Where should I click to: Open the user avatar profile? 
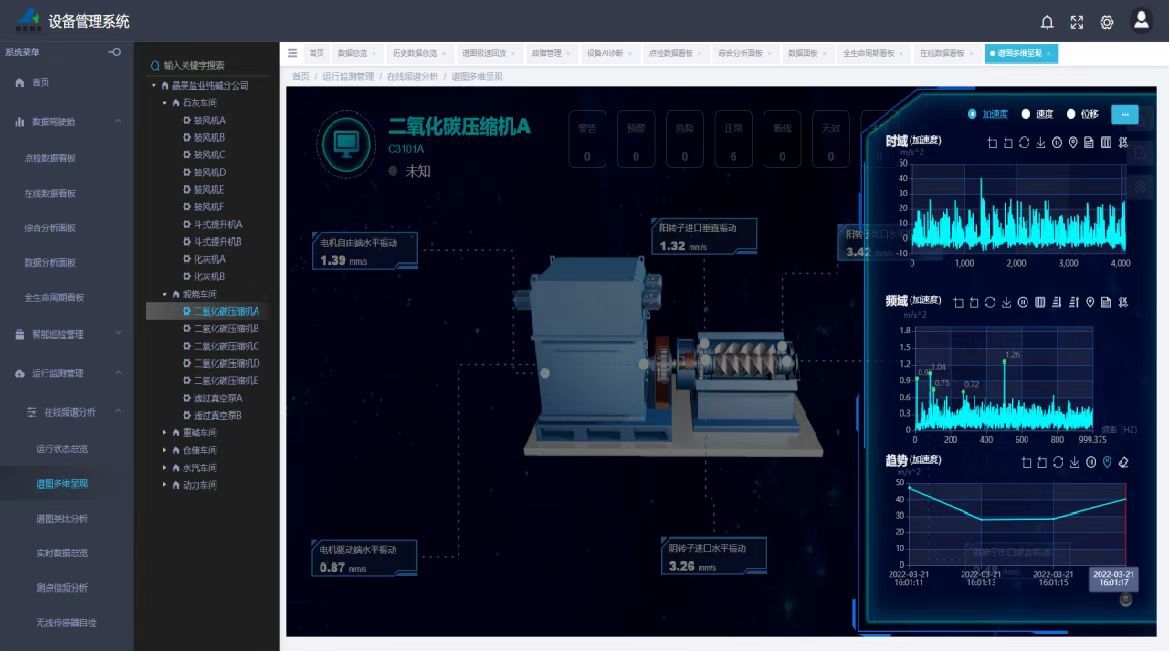click(1141, 21)
